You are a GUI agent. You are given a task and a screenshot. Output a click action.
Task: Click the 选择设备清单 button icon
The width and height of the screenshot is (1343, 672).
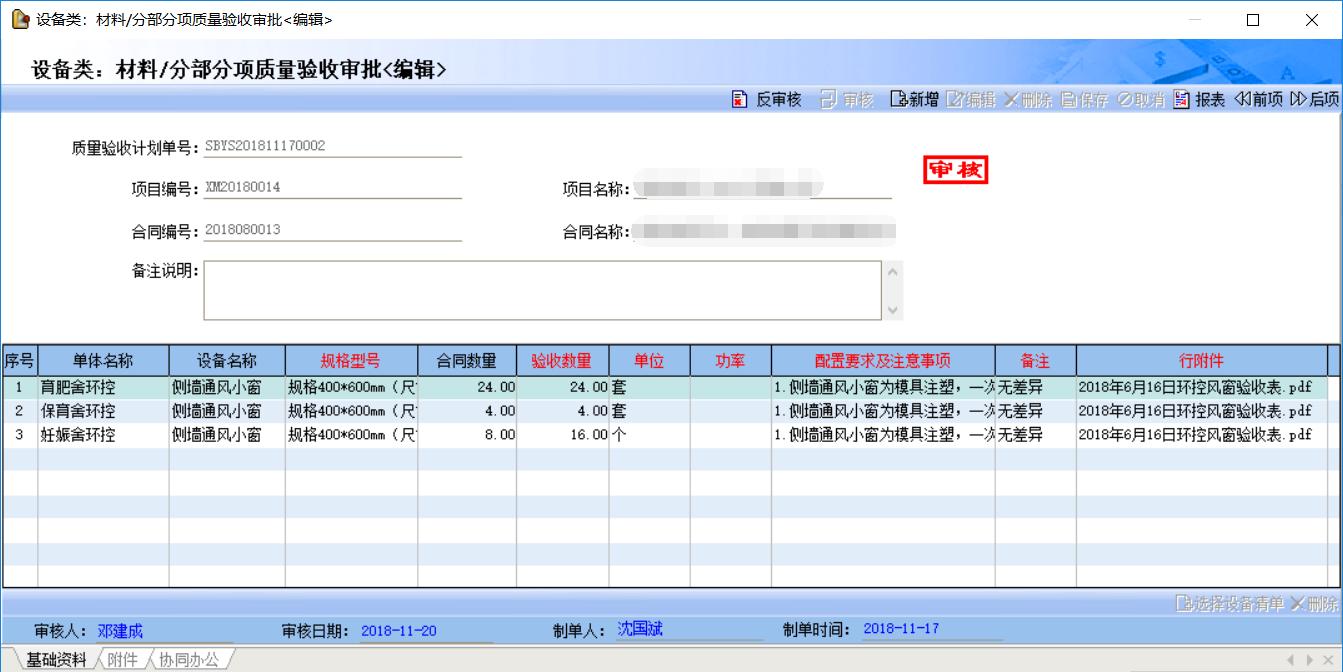coord(1185,604)
